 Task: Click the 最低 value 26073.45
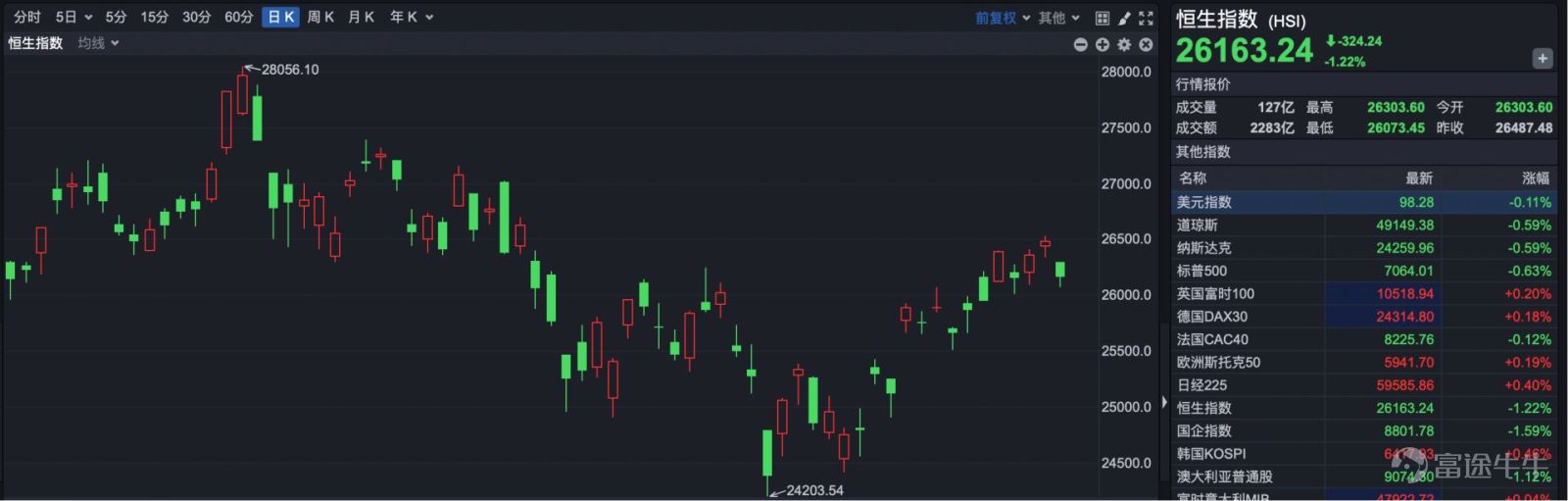pos(1396,127)
